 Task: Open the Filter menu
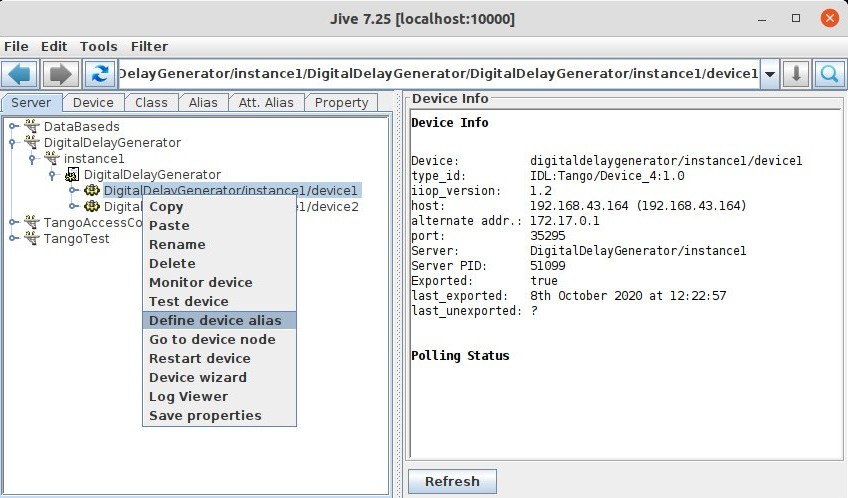(x=149, y=47)
